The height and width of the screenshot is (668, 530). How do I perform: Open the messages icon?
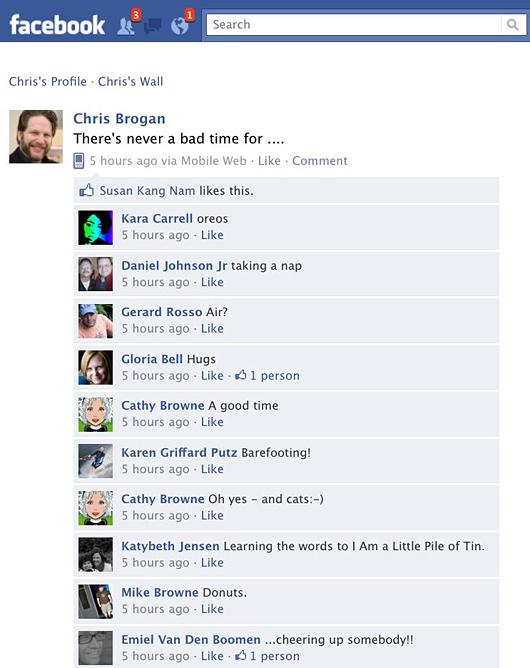[153, 26]
